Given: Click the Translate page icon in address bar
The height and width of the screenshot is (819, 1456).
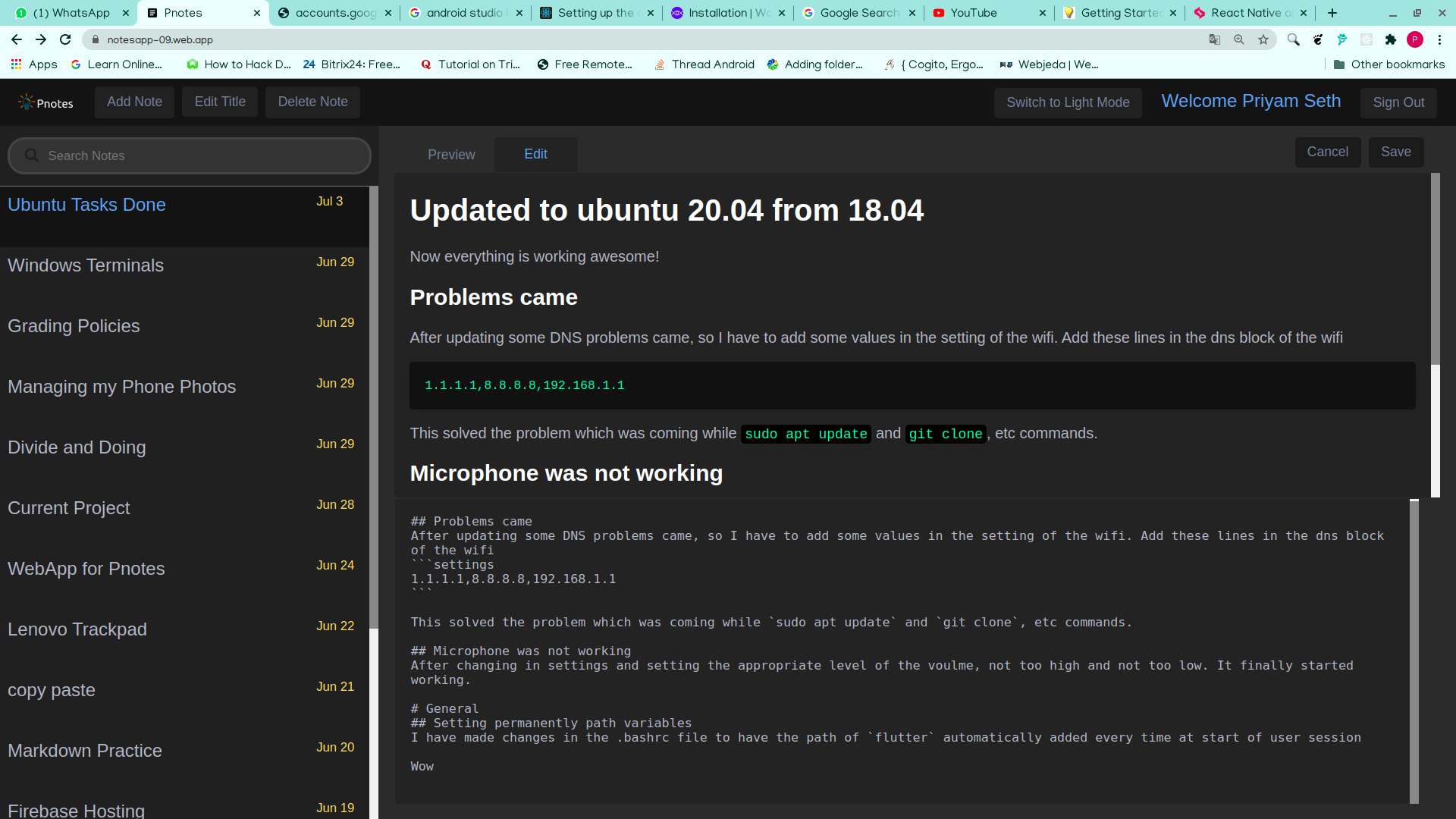Looking at the screenshot, I should tap(1214, 39).
